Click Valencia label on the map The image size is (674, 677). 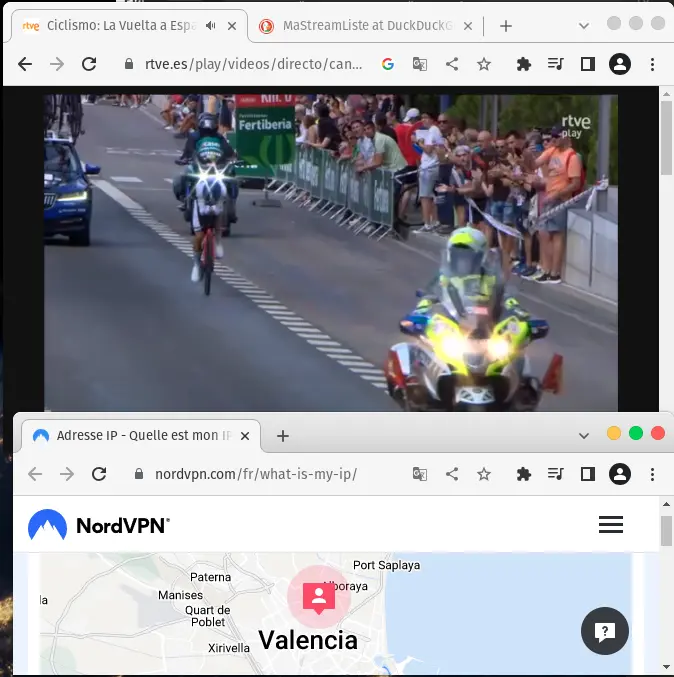click(308, 640)
